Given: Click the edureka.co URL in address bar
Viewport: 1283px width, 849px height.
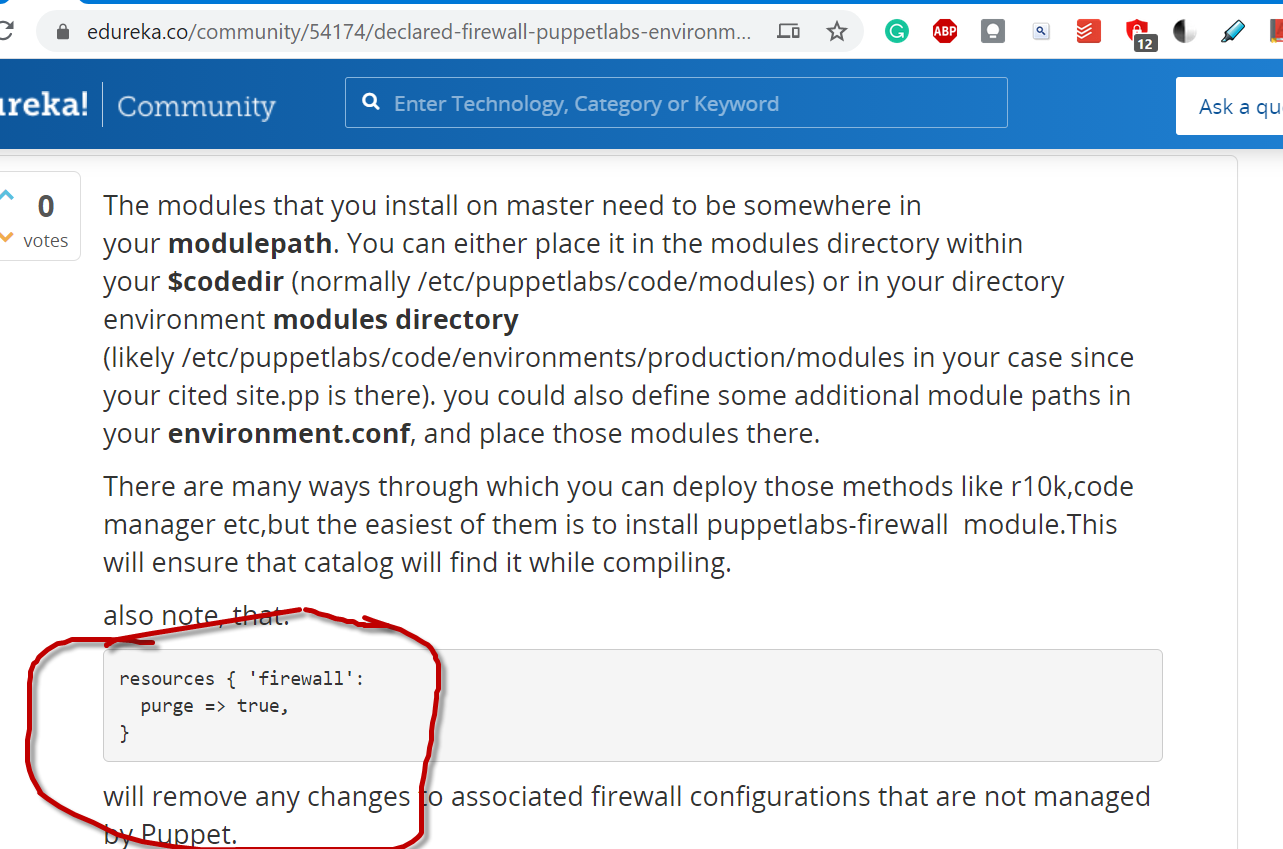Looking at the screenshot, I should coord(418,32).
